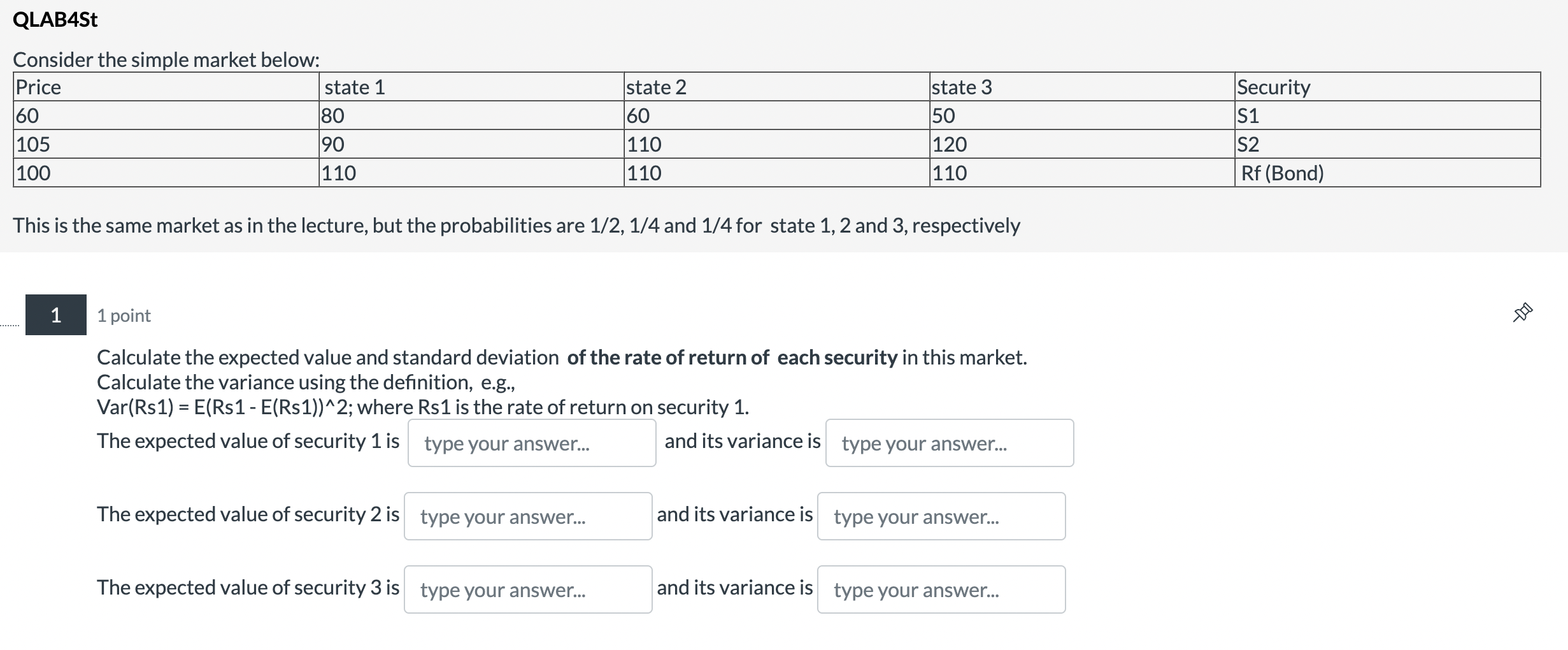Select the QLAB4St quiz title

point(55,20)
